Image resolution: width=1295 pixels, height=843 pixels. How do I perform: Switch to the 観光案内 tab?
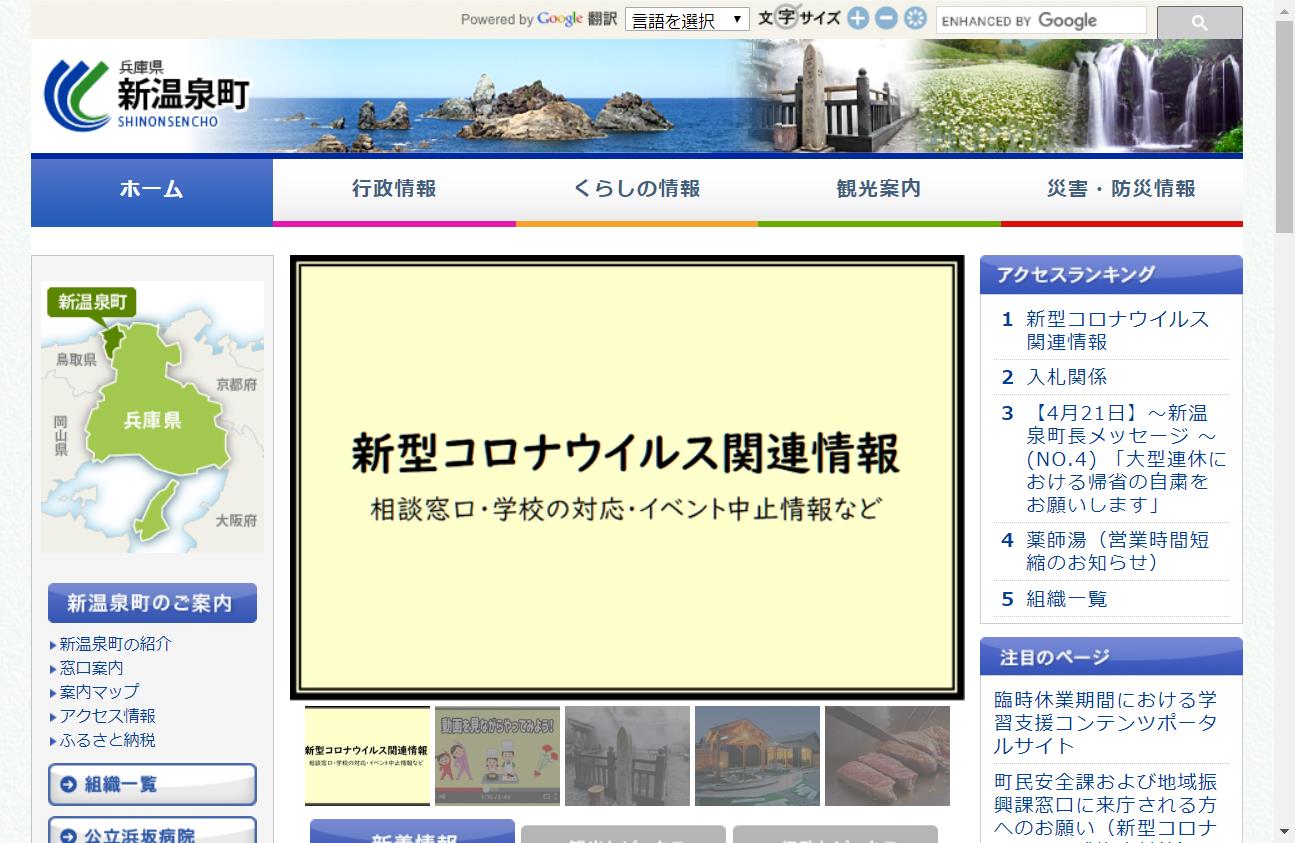click(x=880, y=188)
